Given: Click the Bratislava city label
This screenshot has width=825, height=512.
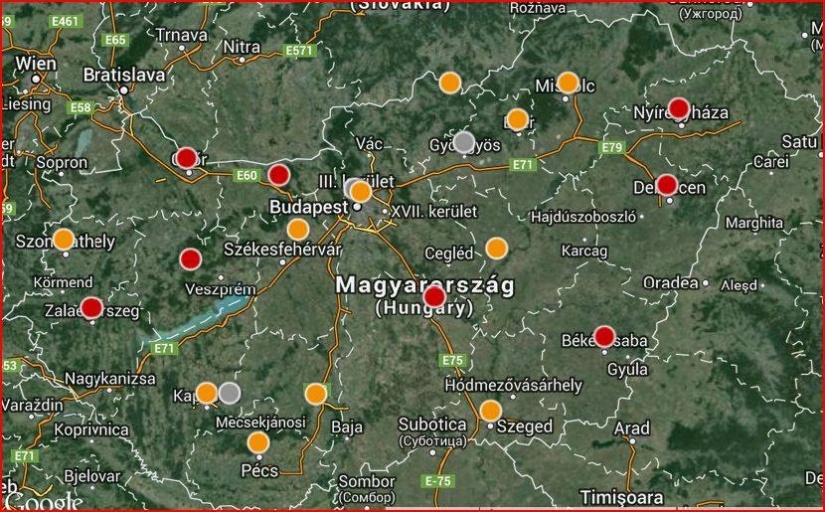Looking at the screenshot, I should (124, 74).
